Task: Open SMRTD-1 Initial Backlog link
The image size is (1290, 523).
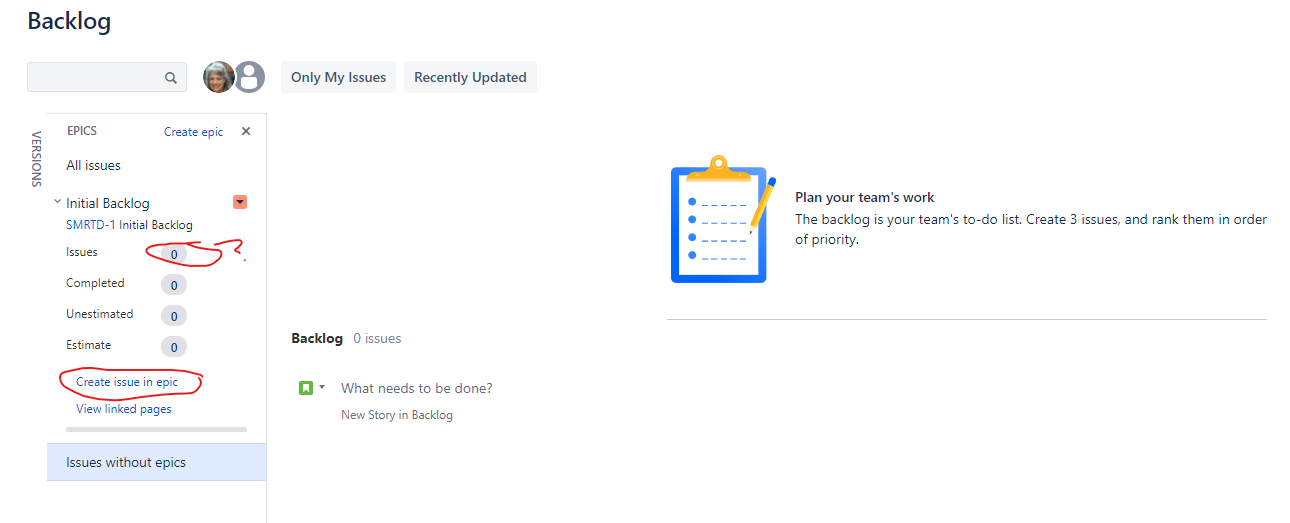Action: click(129, 225)
